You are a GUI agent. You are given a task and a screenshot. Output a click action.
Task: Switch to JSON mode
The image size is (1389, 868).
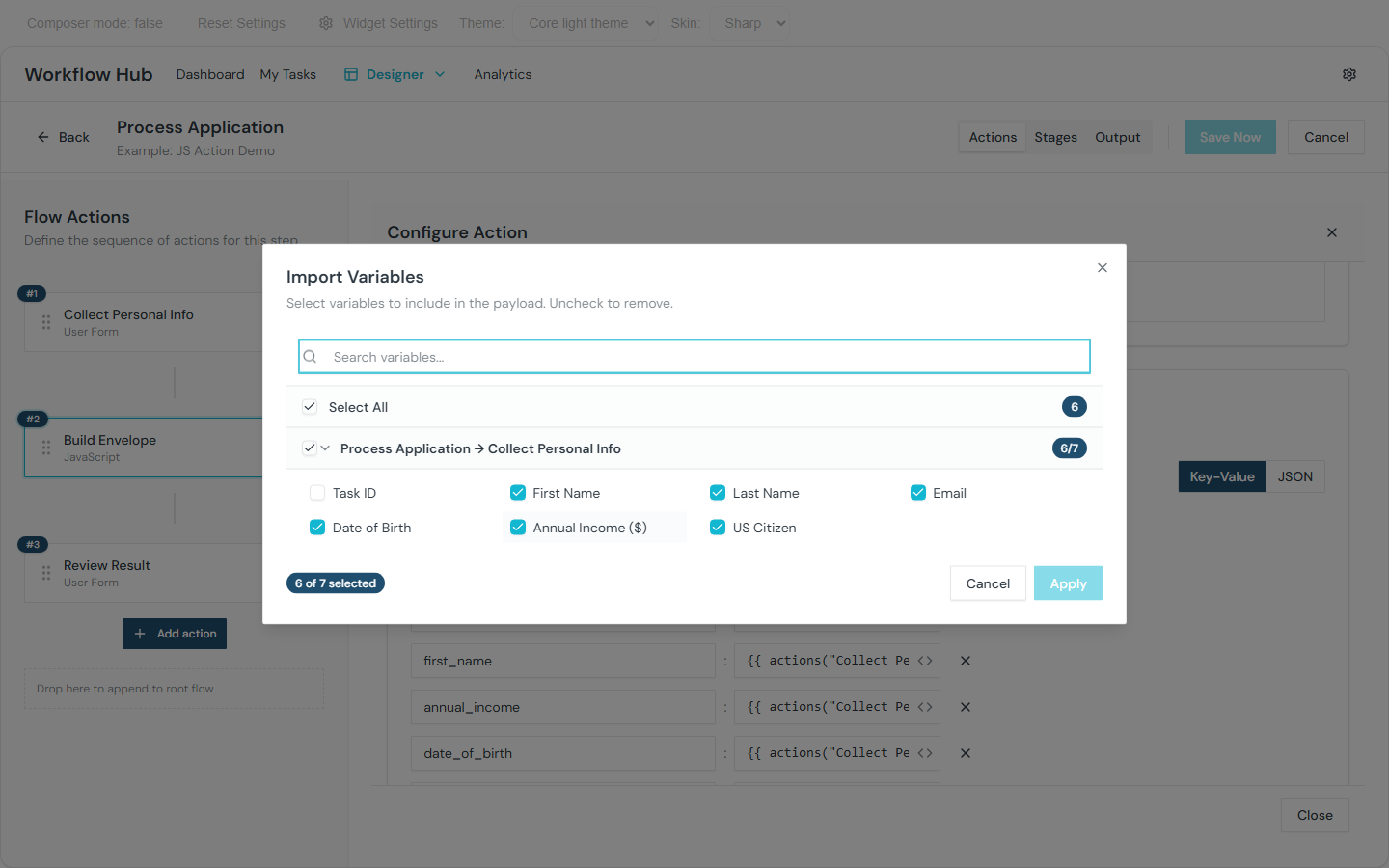pos(1294,476)
